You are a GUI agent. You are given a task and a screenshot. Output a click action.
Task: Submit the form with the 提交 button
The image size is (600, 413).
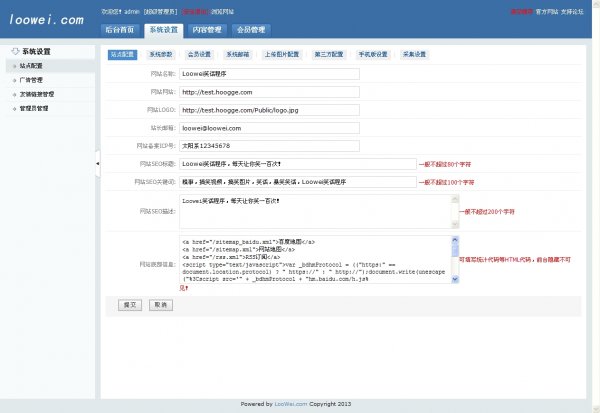tap(130, 305)
